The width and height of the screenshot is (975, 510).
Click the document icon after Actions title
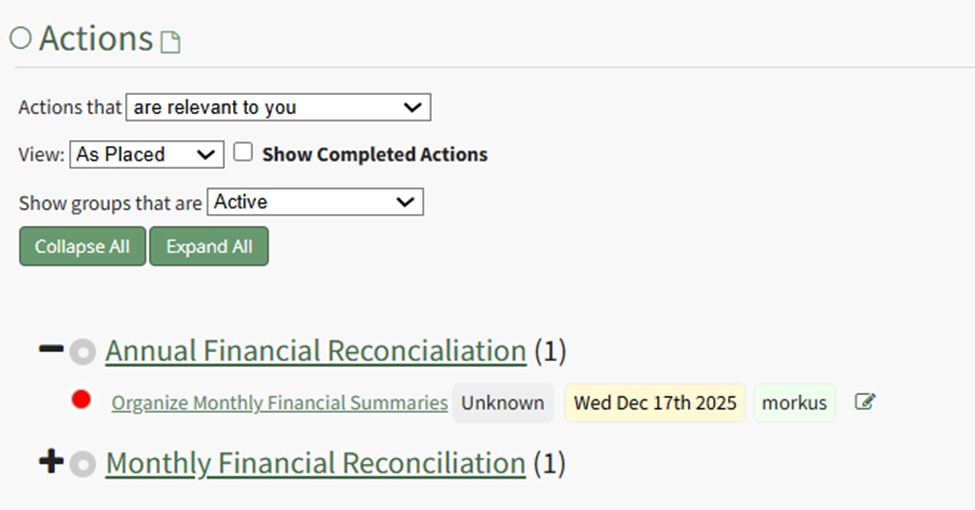[x=171, y=42]
